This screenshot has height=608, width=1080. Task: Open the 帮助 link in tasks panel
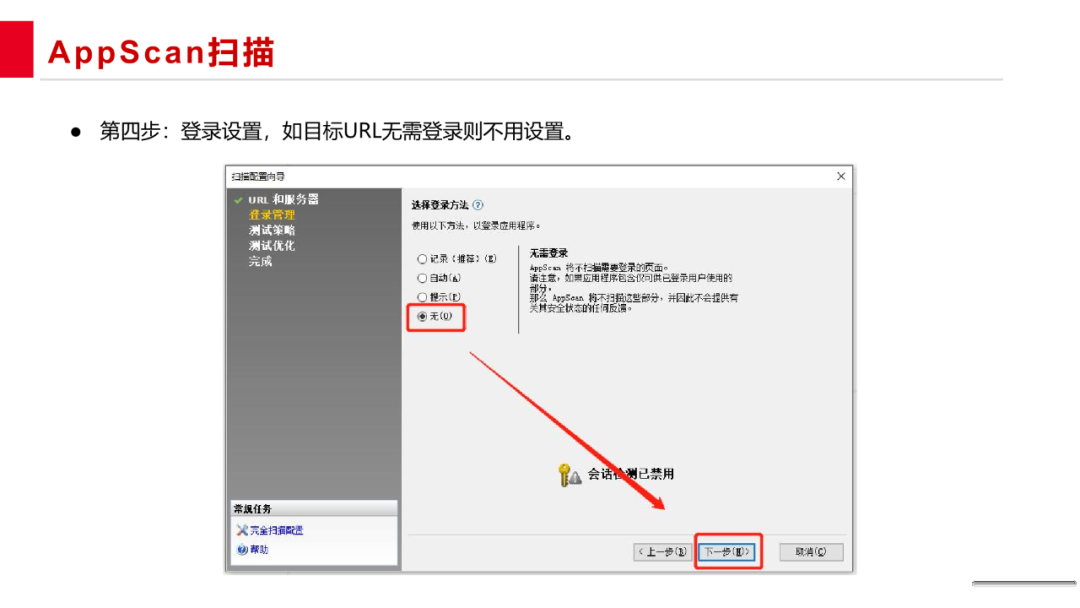pos(259,549)
